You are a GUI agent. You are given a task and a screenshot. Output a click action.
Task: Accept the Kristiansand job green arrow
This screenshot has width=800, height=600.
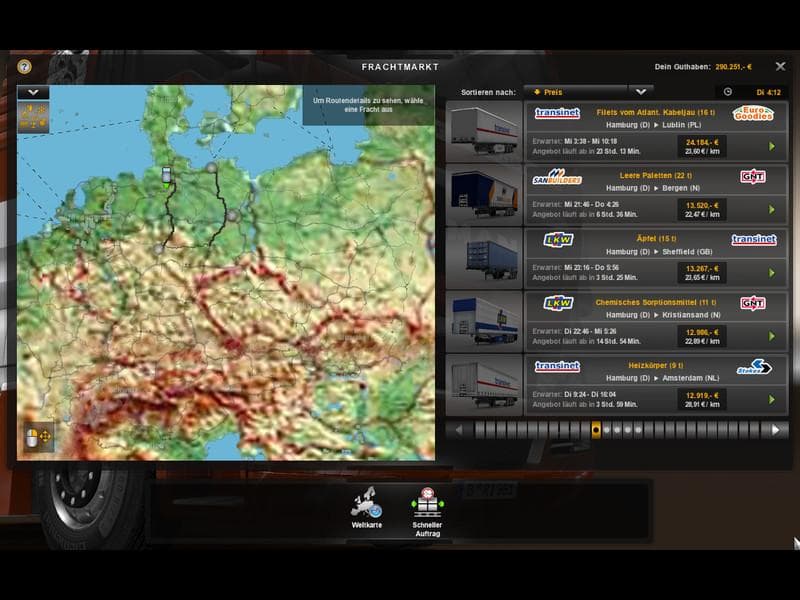coord(772,336)
